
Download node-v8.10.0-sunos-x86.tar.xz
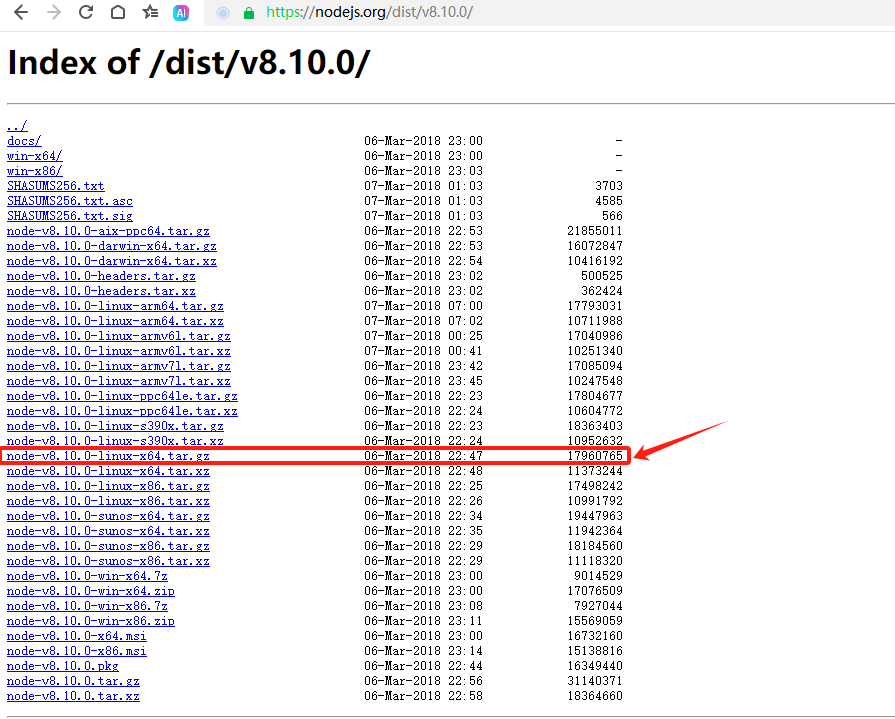pyautogui.click(x=108, y=561)
